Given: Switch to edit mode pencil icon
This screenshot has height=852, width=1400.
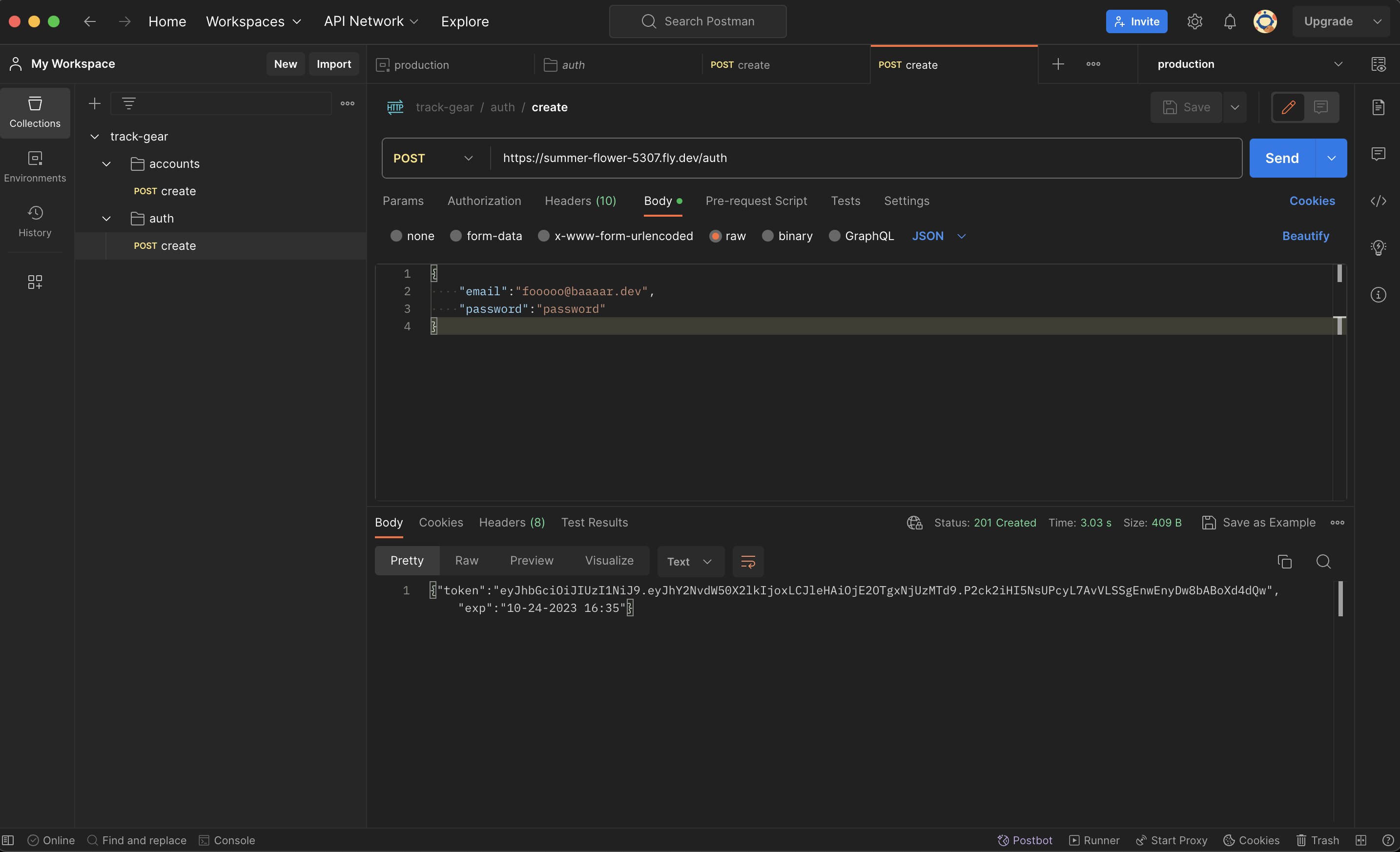Looking at the screenshot, I should 1288,107.
